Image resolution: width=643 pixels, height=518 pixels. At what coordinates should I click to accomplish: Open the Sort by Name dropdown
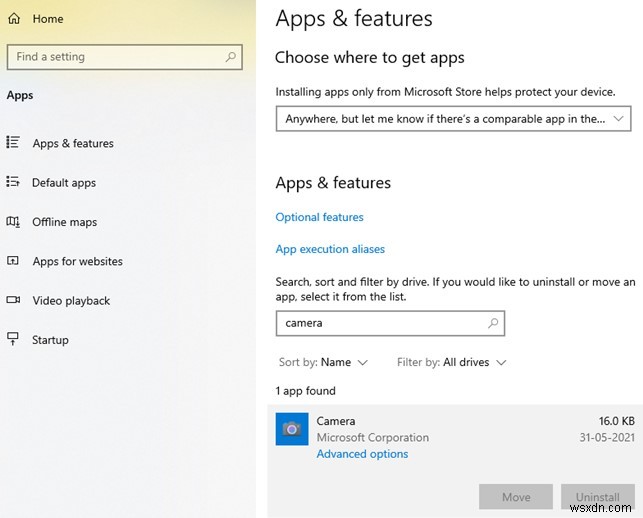point(323,362)
